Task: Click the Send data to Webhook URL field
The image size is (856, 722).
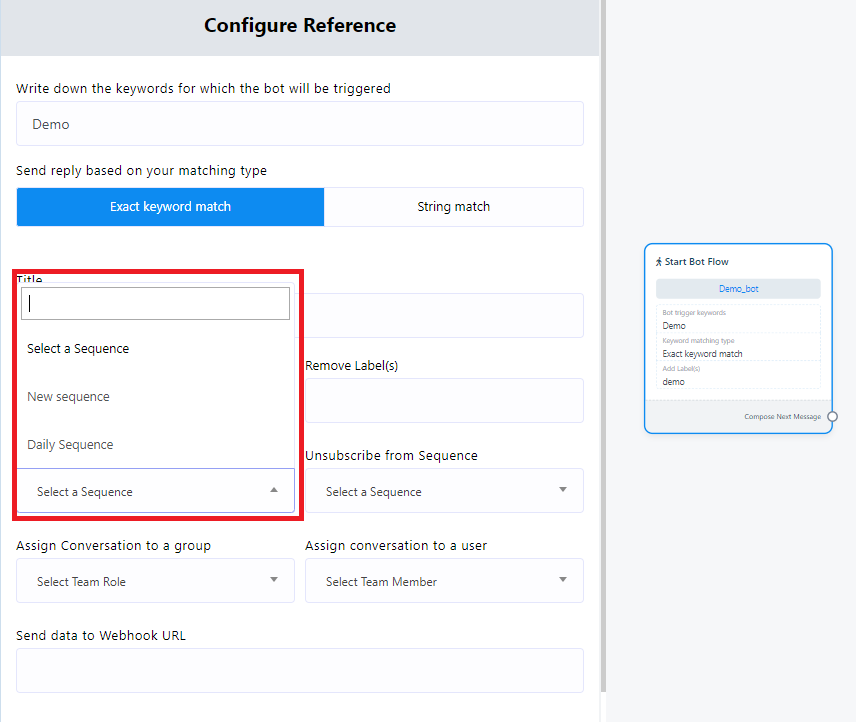Action: click(299, 670)
